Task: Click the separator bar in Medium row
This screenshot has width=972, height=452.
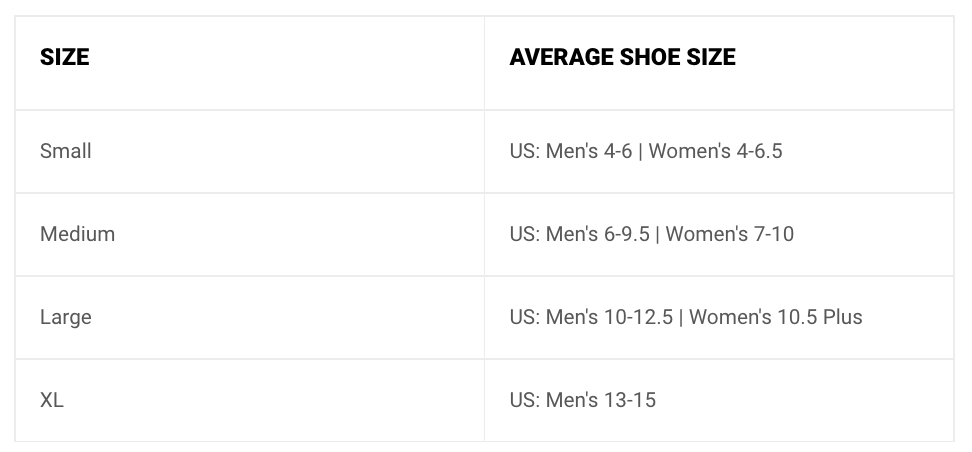Action: point(658,235)
